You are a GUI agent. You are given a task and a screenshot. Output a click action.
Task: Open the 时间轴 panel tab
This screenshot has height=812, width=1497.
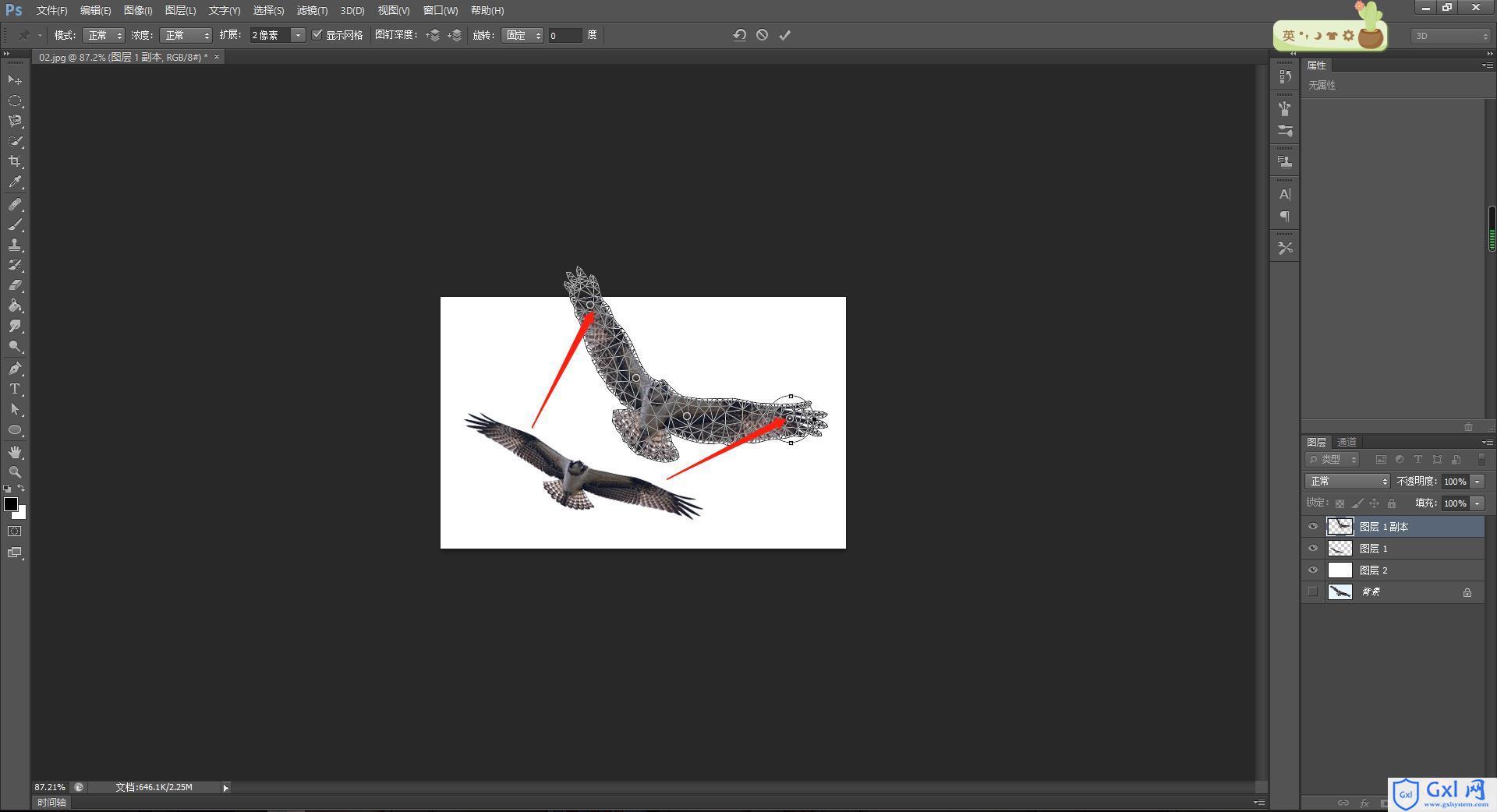pos(51,803)
